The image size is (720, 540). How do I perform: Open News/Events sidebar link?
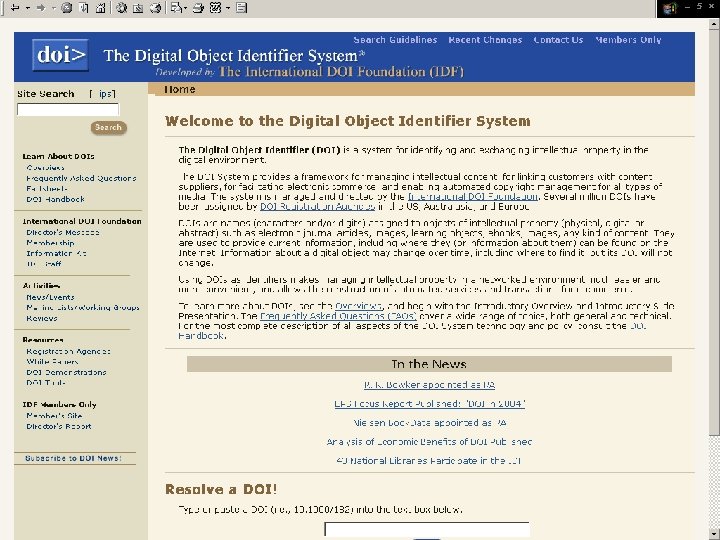point(50,297)
